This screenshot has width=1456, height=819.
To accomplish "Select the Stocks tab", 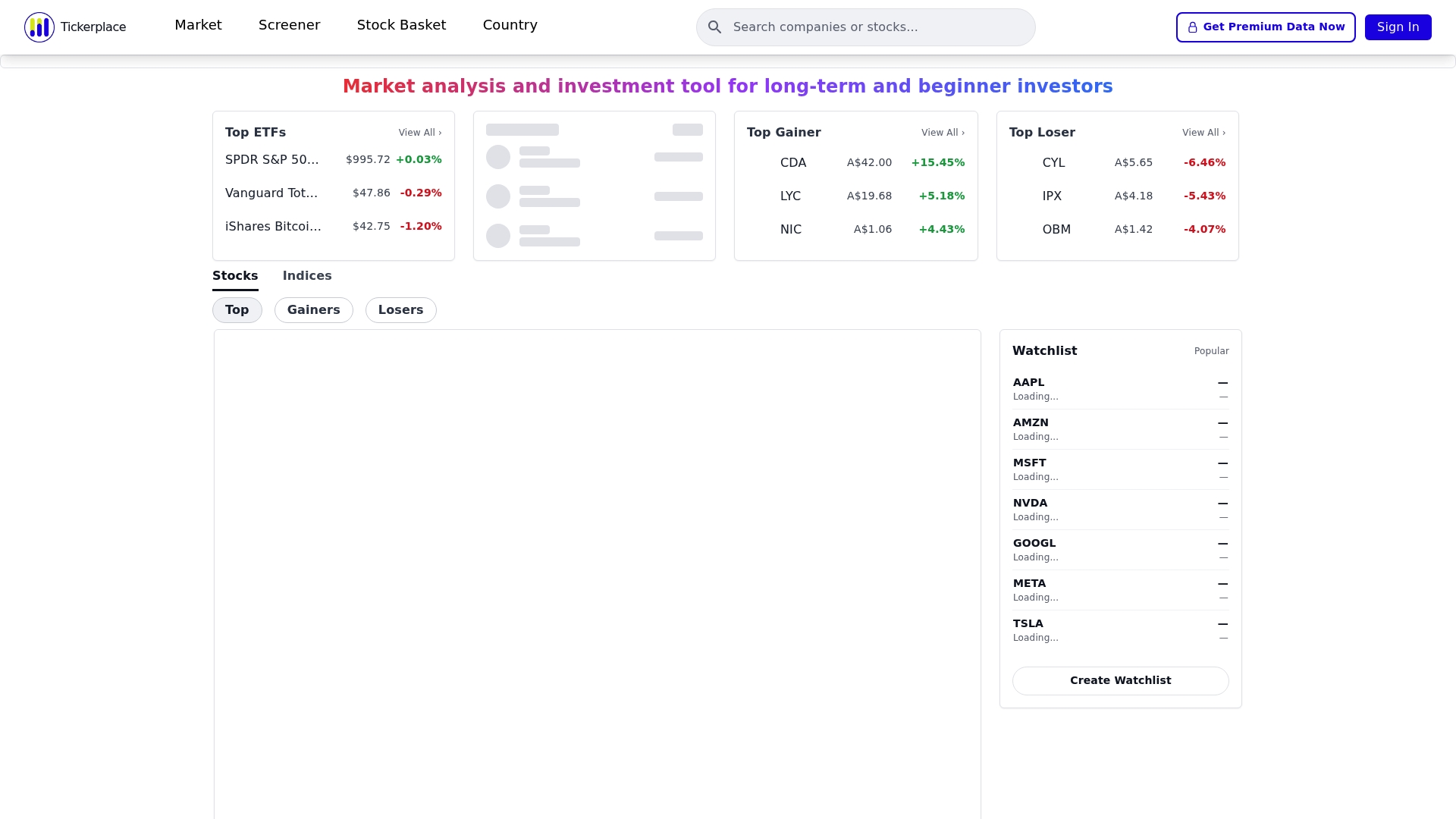I will click(x=235, y=276).
